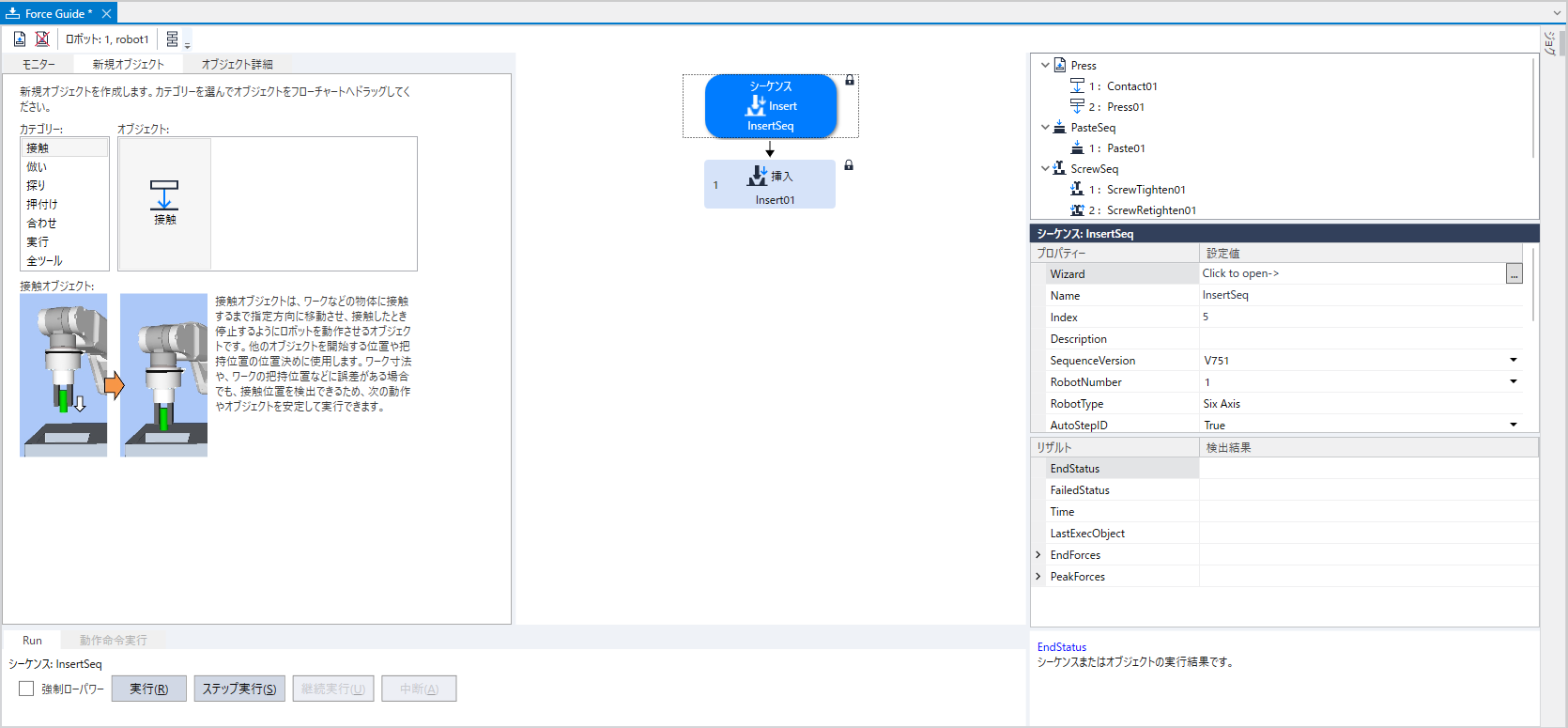Click the ステップ実行(S) button
The height and width of the screenshot is (728, 1568).
pyautogui.click(x=239, y=689)
